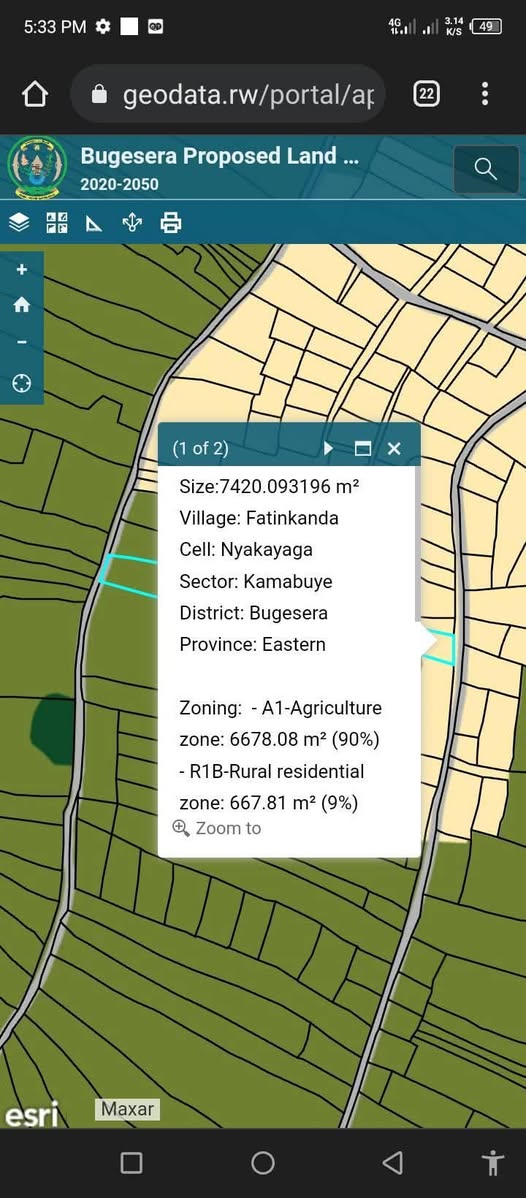The width and height of the screenshot is (526, 1198).
Task: Select the measurement tool icon
Action: pyautogui.click(x=94, y=223)
